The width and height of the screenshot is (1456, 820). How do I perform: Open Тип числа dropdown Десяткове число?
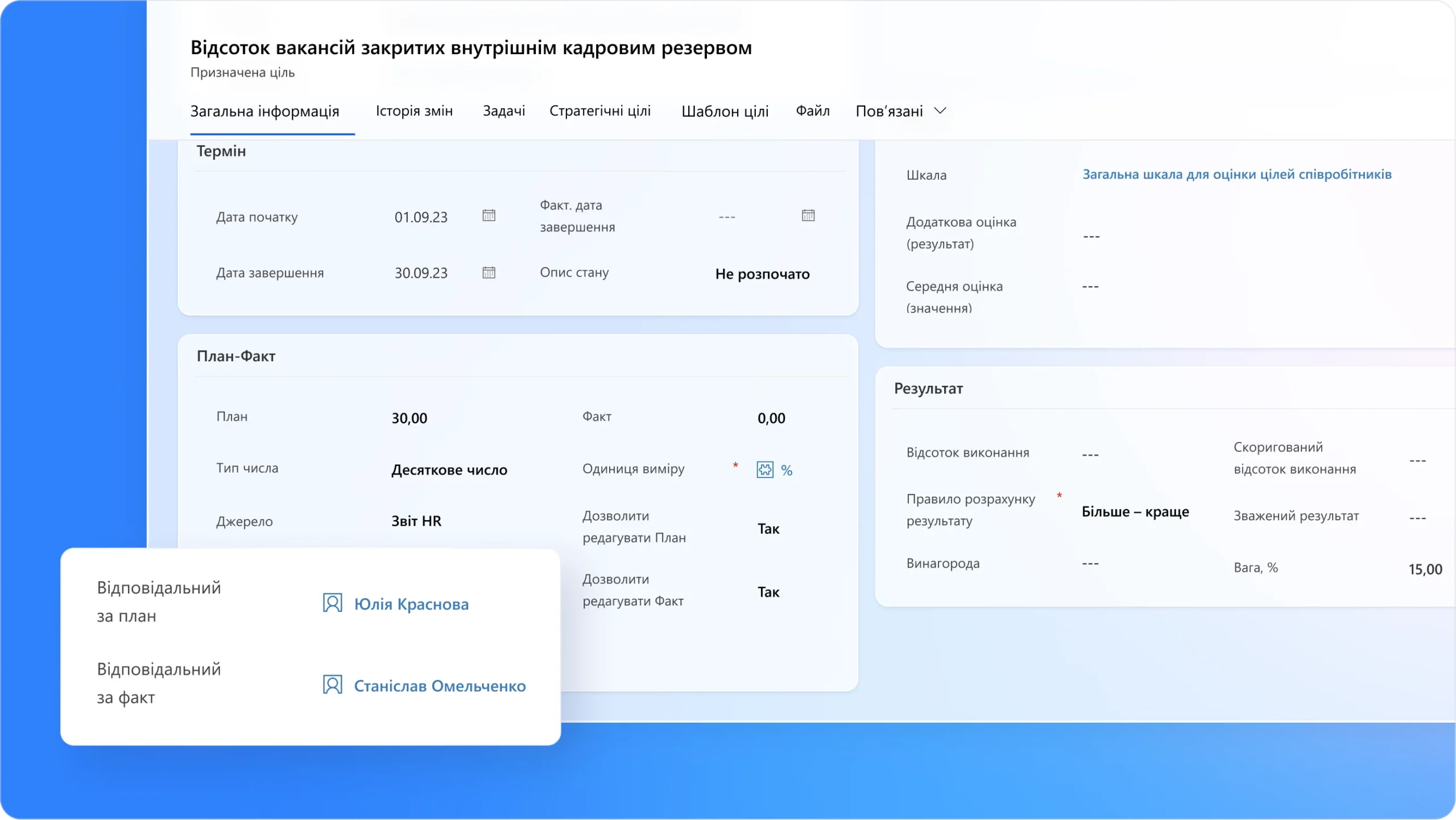(449, 470)
